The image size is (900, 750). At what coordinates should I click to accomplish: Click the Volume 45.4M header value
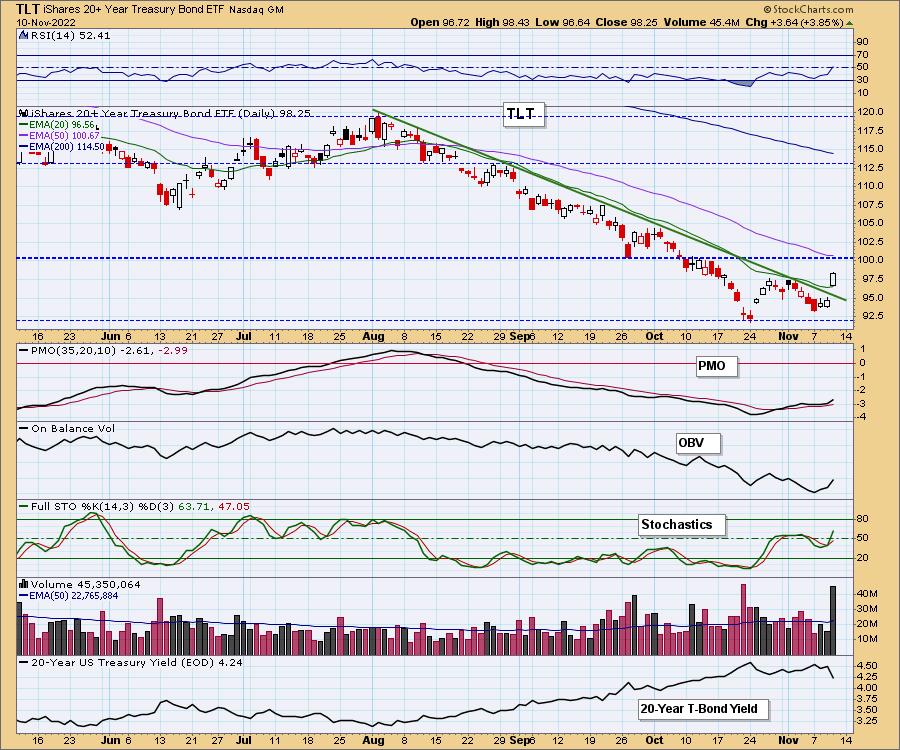tap(701, 22)
